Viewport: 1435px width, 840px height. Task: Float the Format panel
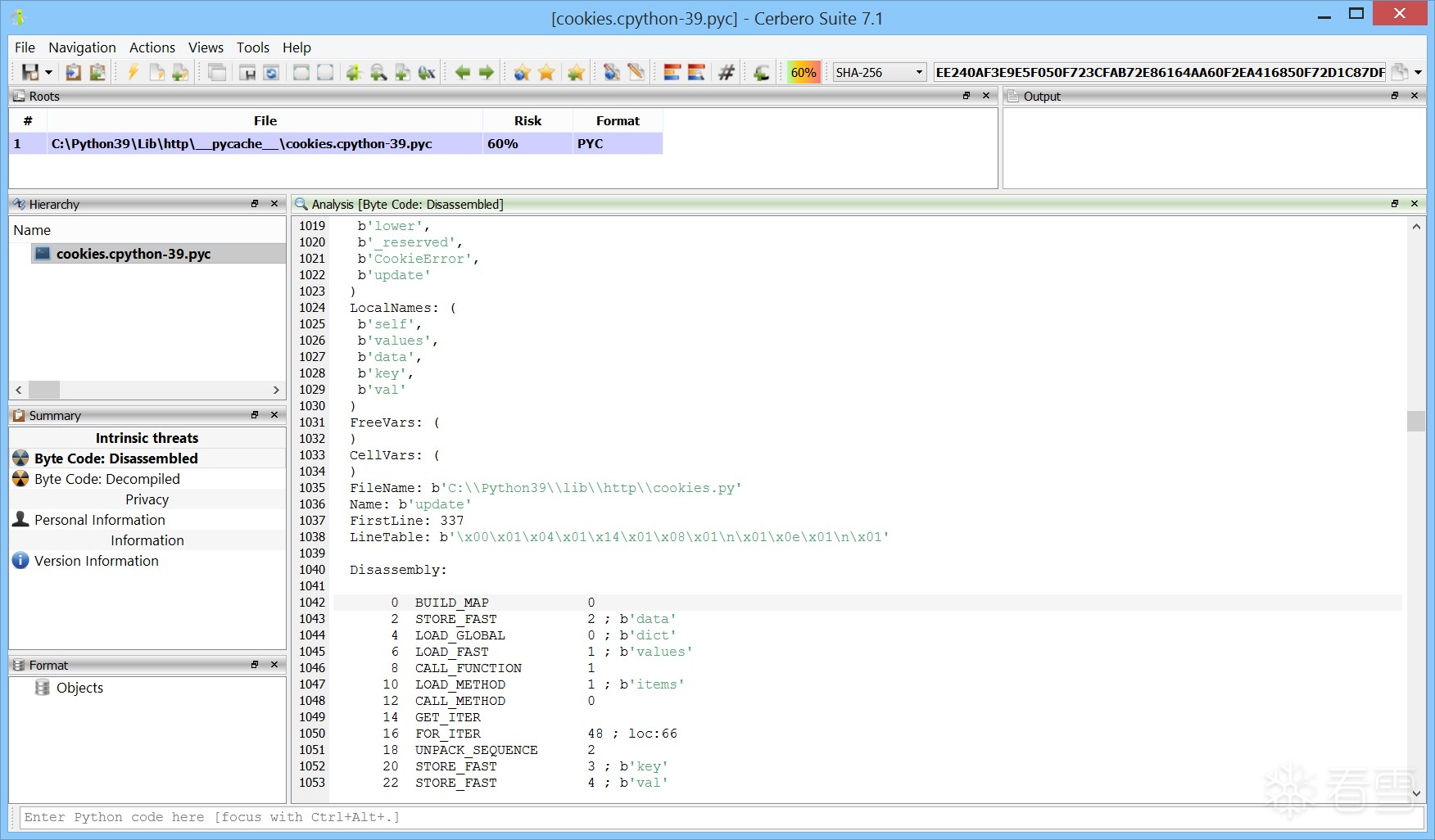pyautogui.click(x=255, y=665)
